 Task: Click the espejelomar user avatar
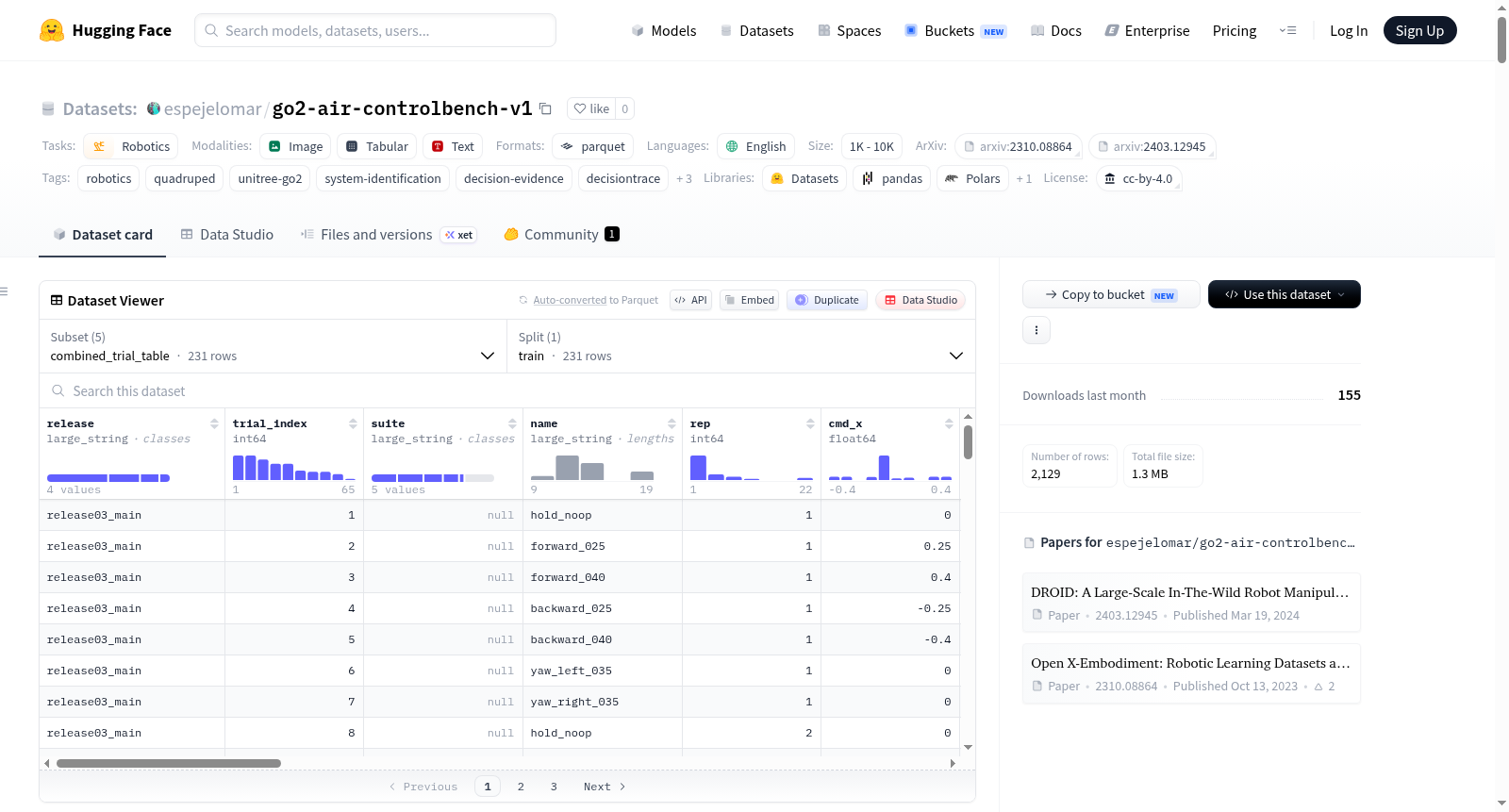pyautogui.click(x=154, y=108)
